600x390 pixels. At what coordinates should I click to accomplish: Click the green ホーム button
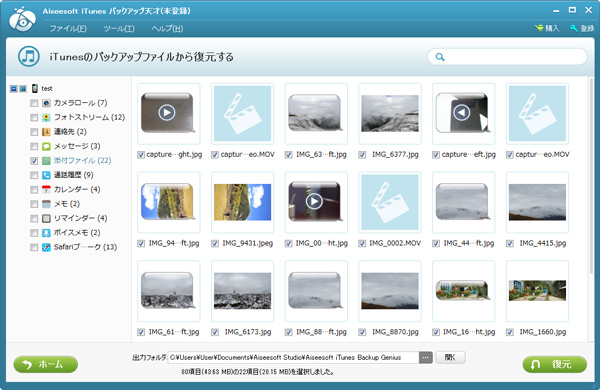[46, 364]
